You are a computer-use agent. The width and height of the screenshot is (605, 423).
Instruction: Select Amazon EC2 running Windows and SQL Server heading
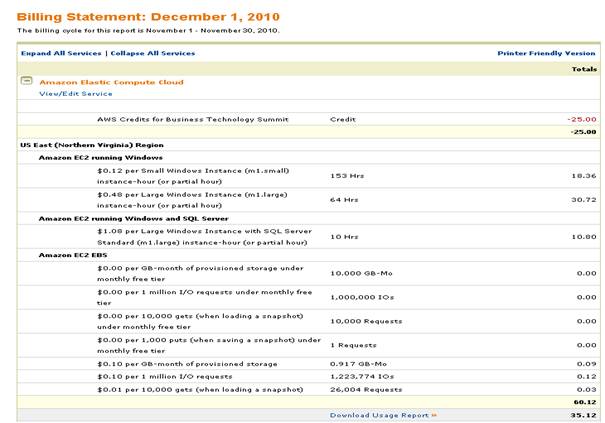pyautogui.click(x=134, y=218)
